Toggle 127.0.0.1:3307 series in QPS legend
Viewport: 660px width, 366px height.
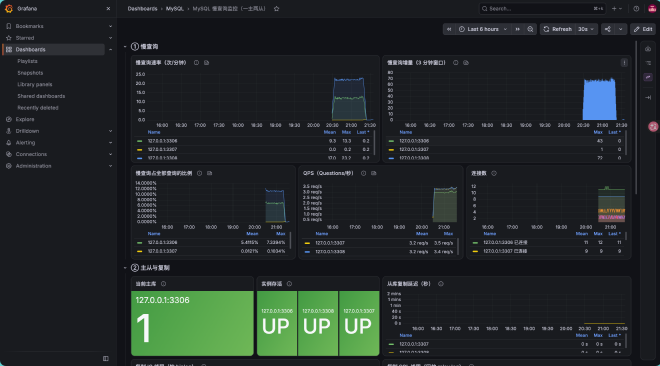point(330,243)
